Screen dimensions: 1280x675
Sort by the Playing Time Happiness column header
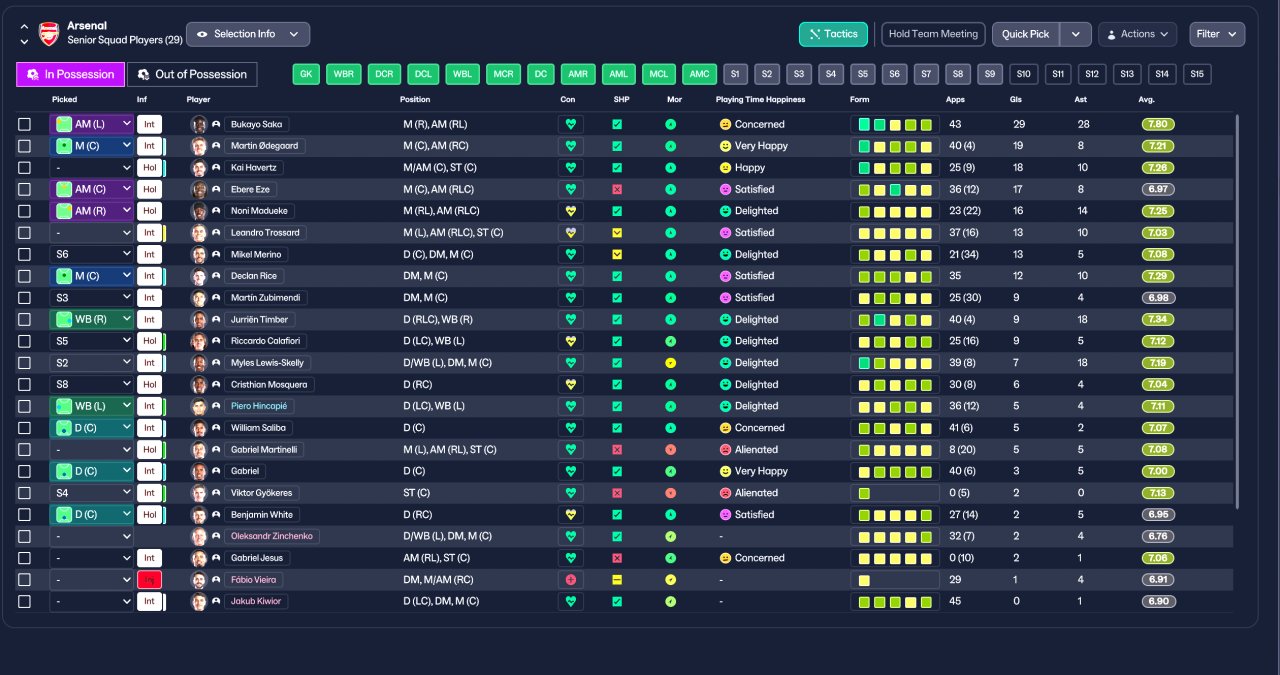761,100
